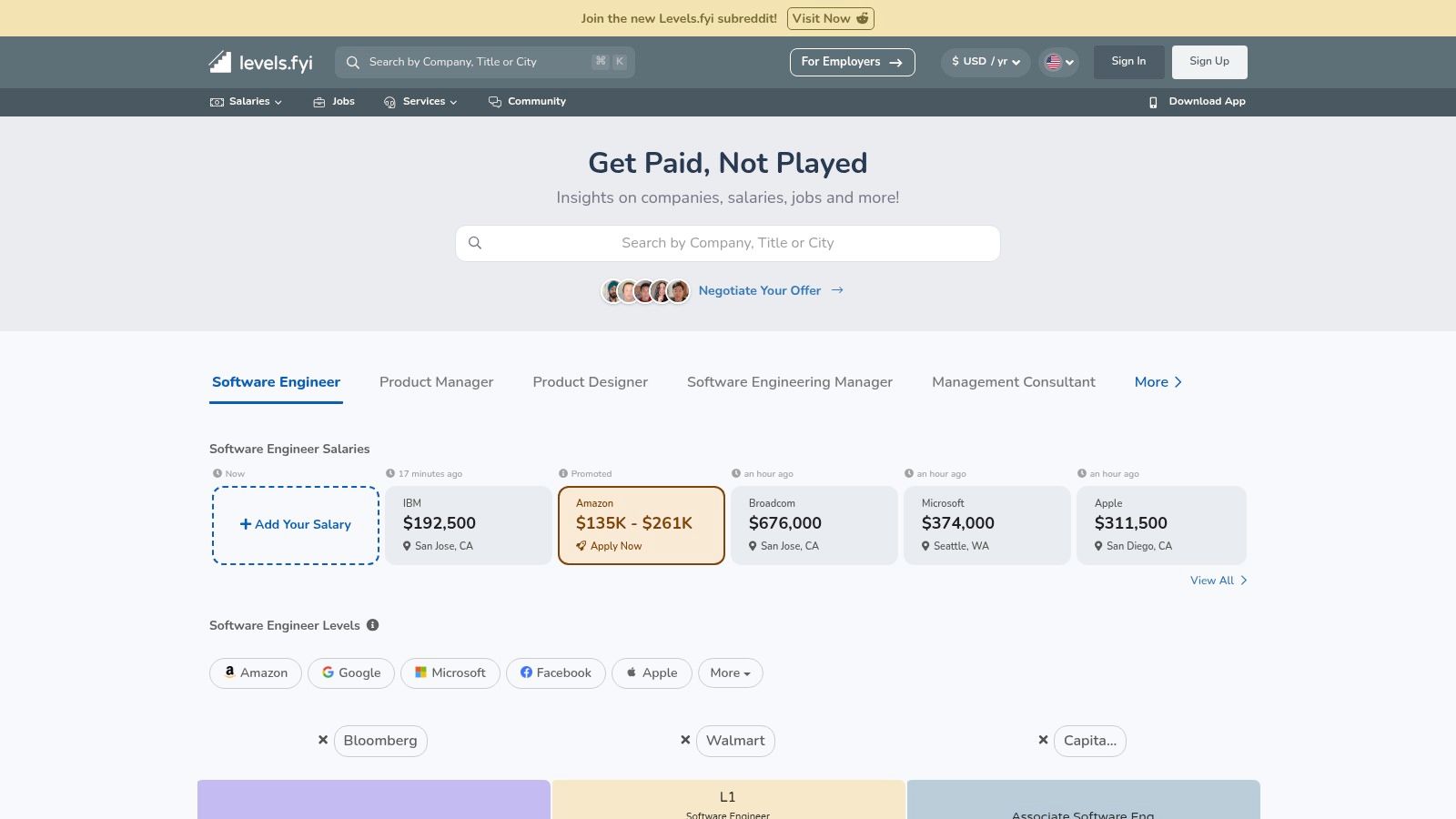The height and width of the screenshot is (819, 1456).
Task: Select the Management Consultant tab
Action: [1014, 382]
